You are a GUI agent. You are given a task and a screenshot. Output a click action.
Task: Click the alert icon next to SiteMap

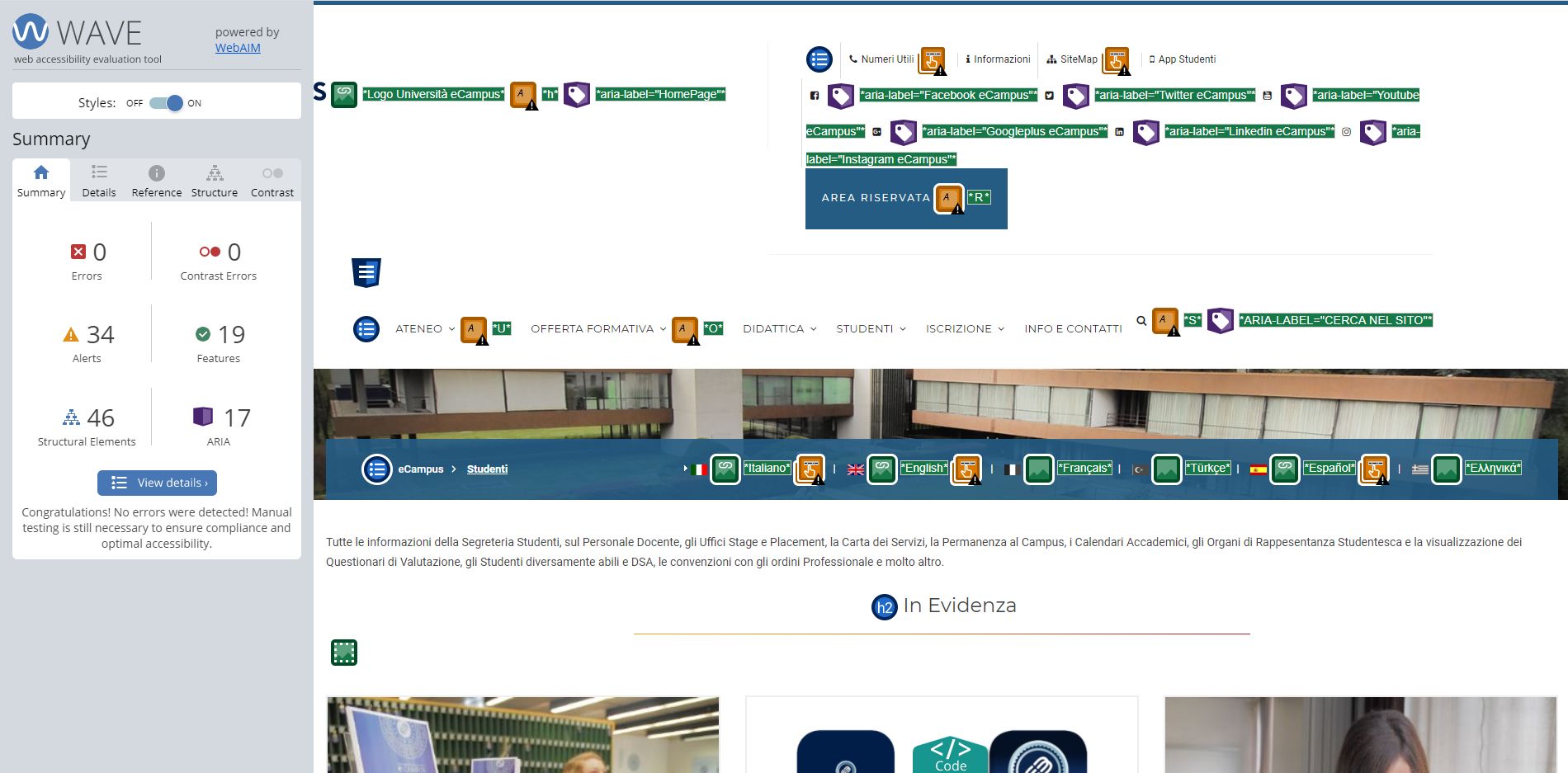point(1117,61)
